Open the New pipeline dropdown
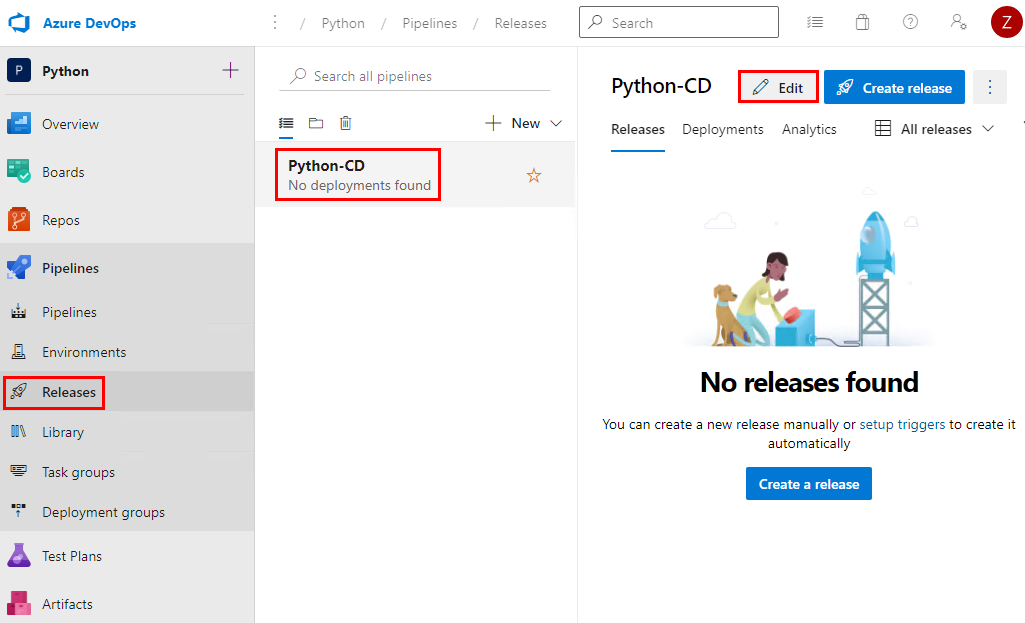 tap(524, 123)
